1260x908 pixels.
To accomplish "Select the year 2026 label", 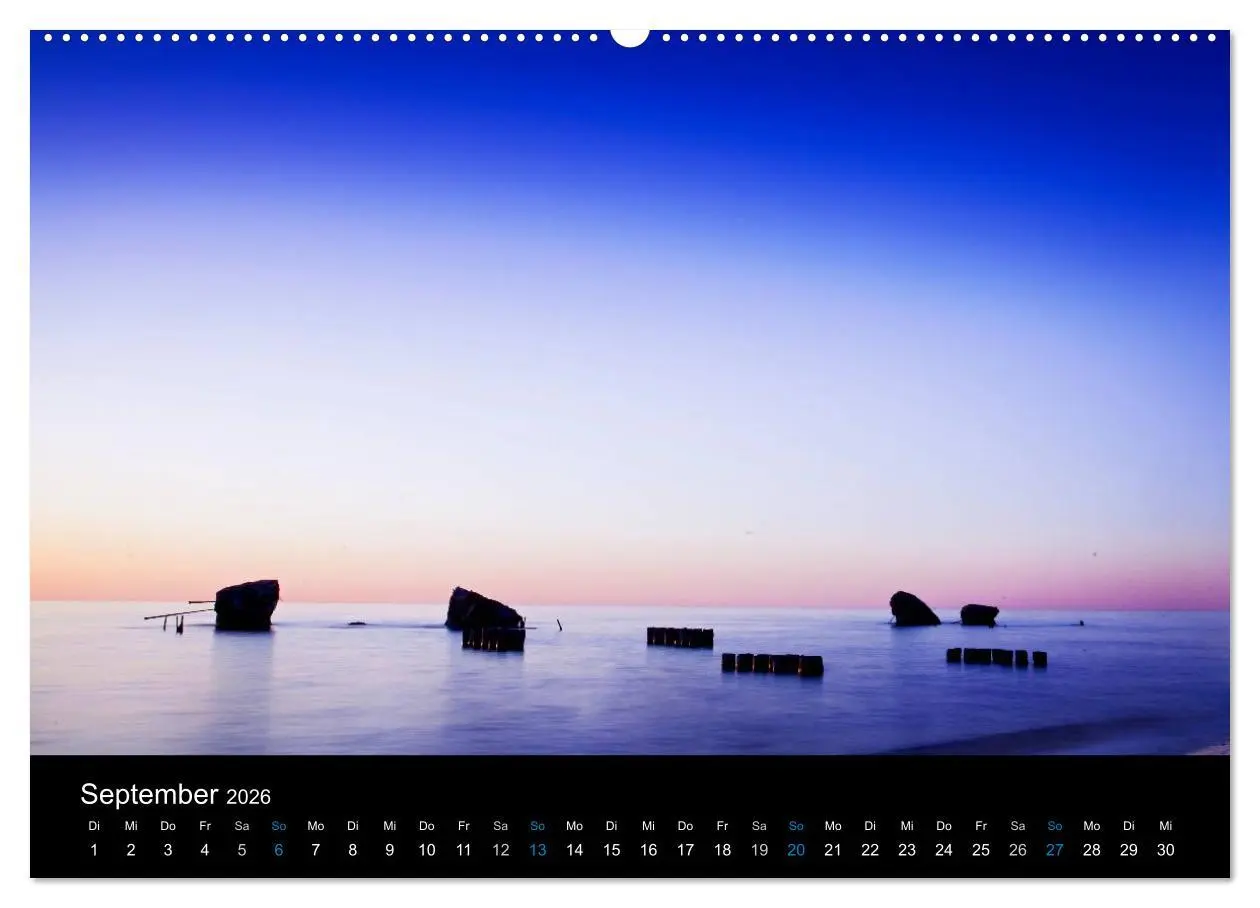I will click(x=247, y=798).
